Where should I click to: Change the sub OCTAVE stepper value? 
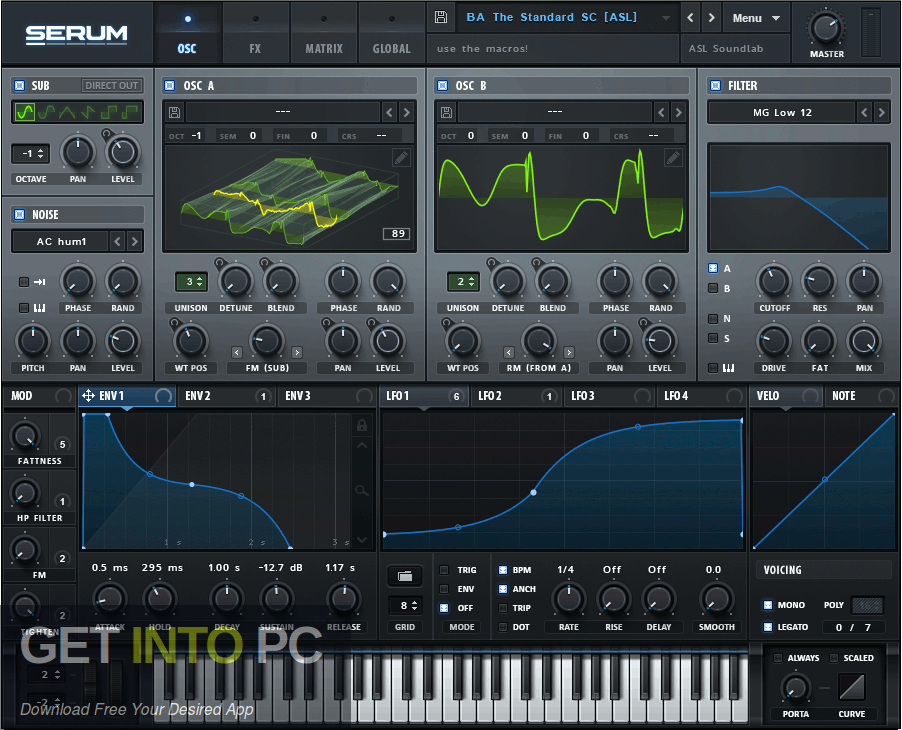[x=30, y=154]
